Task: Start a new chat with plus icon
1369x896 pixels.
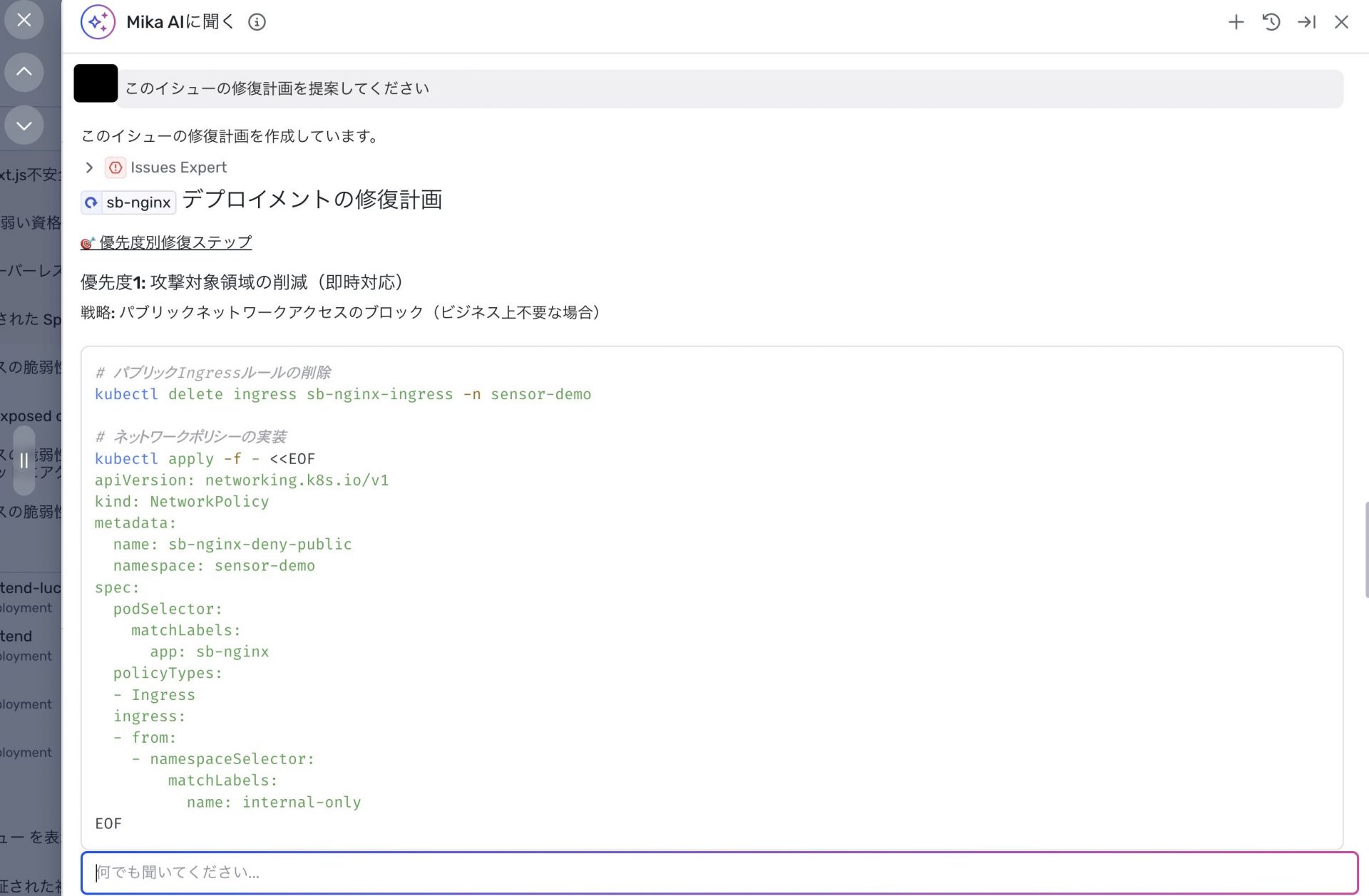Action: point(1236,22)
